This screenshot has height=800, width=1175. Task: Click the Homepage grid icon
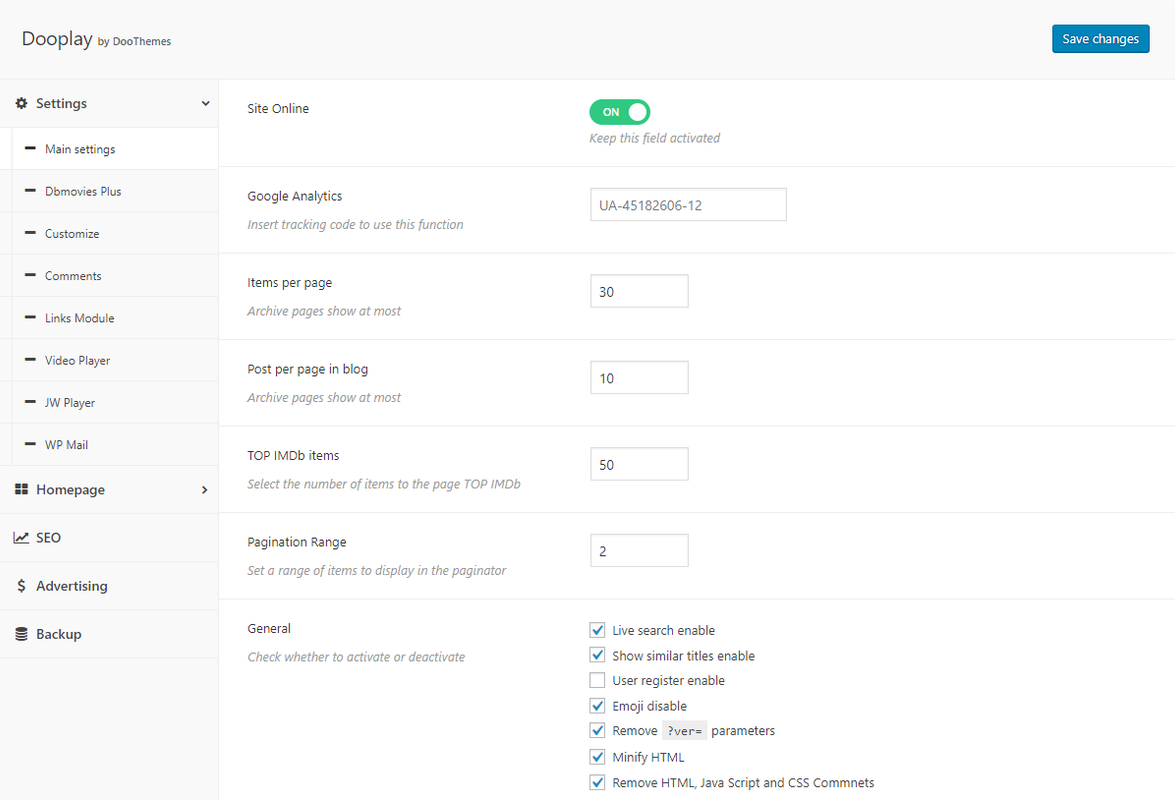pos(22,490)
